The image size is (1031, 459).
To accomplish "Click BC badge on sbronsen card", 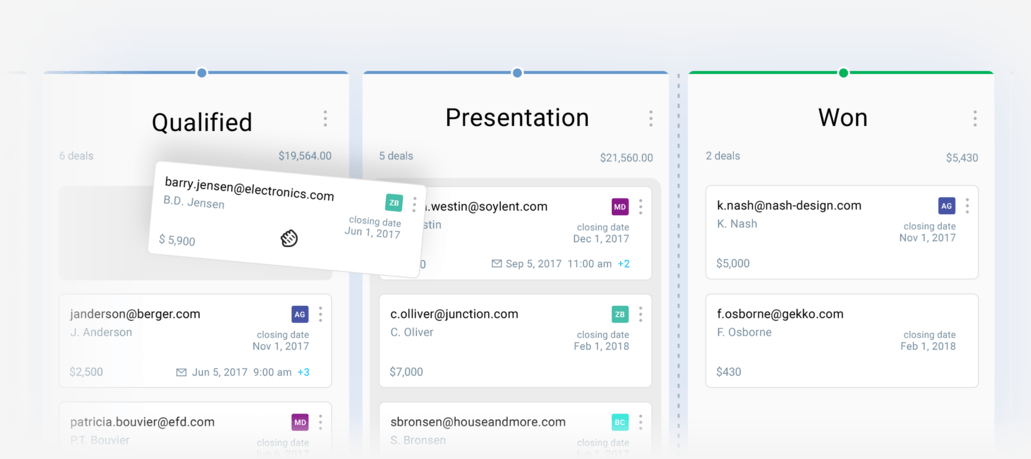I will (620, 422).
